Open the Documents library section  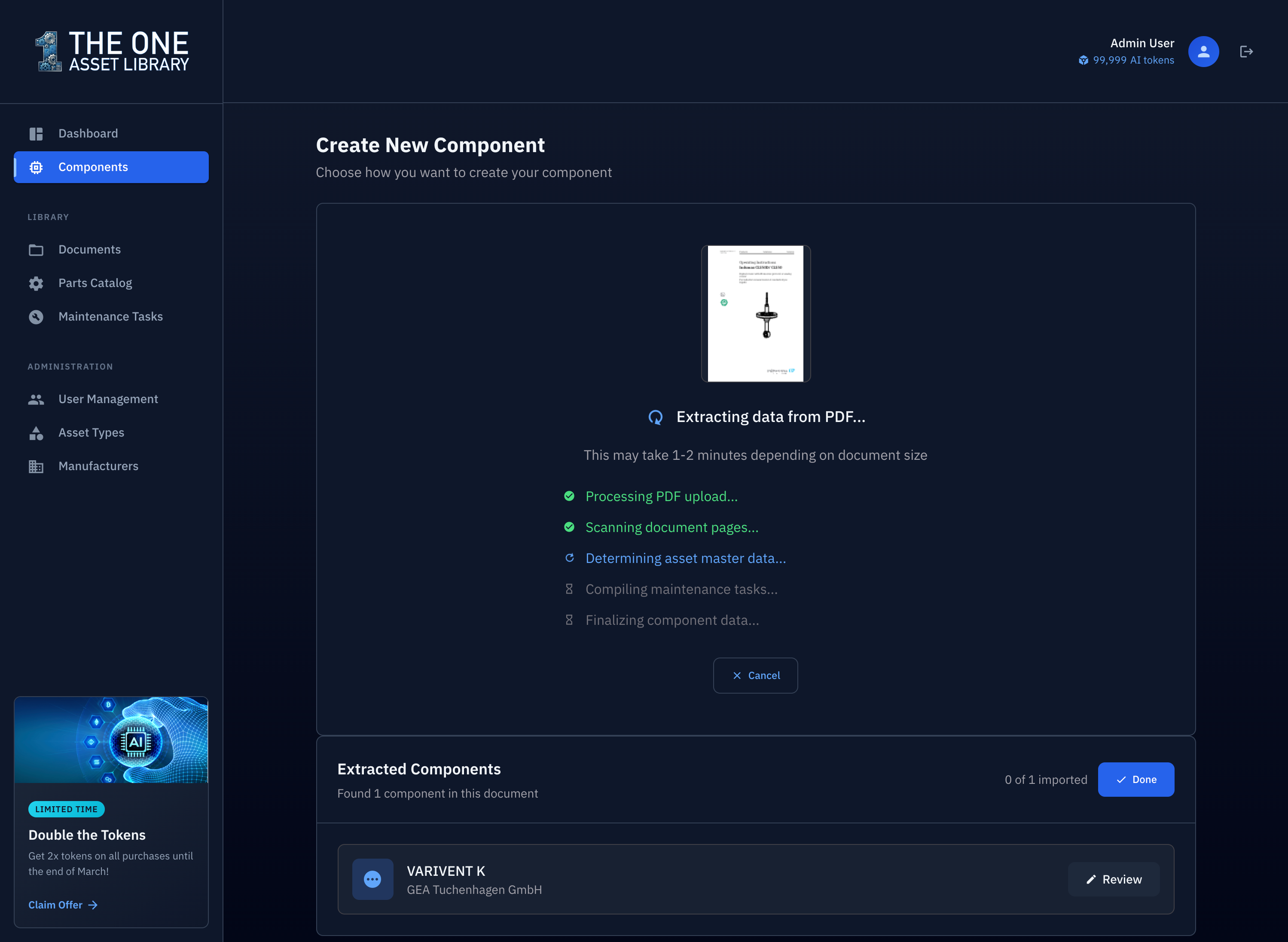pos(89,249)
